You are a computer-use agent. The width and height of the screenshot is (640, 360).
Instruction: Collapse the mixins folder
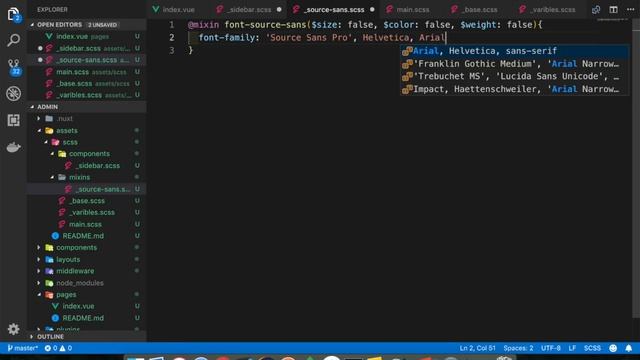click(x=86, y=177)
